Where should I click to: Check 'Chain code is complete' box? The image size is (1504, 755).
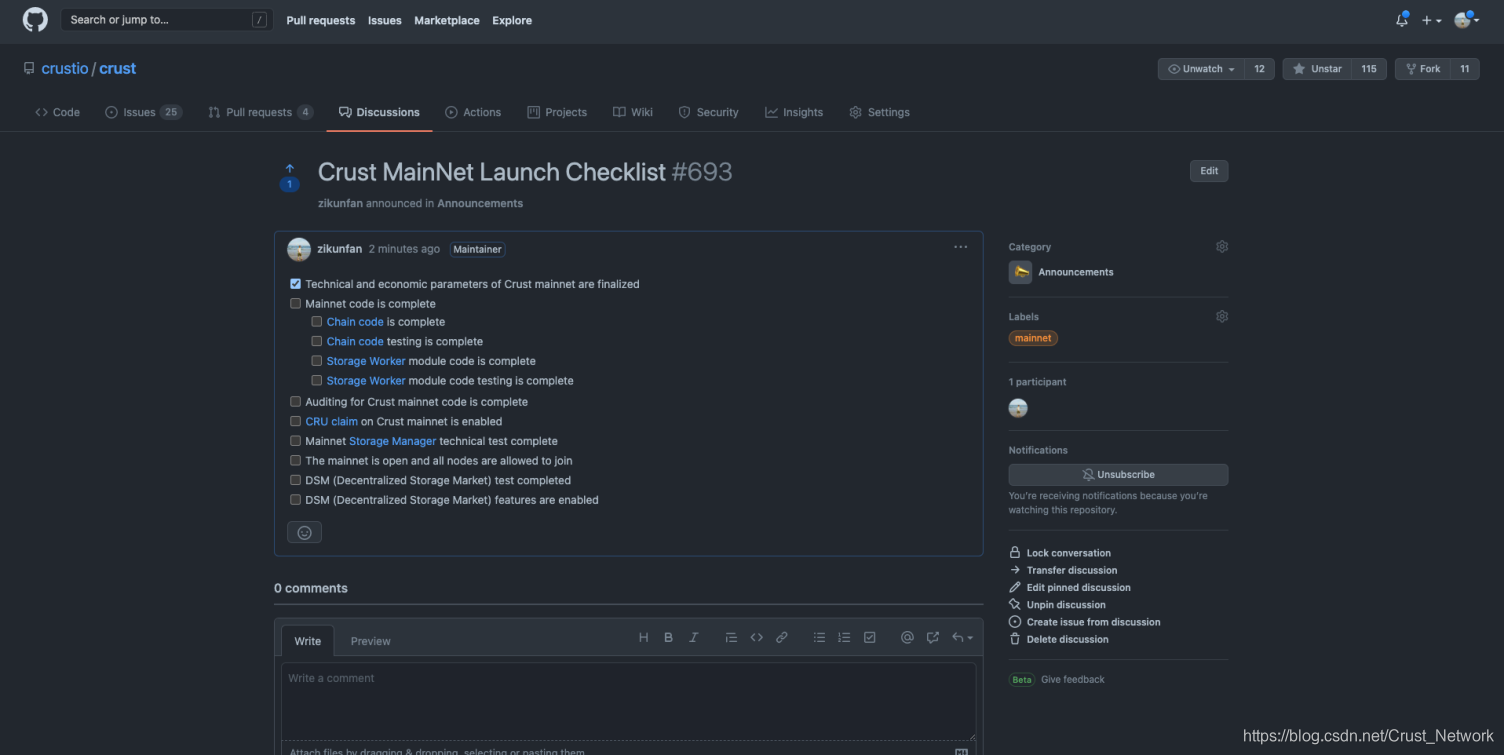pos(317,322)
